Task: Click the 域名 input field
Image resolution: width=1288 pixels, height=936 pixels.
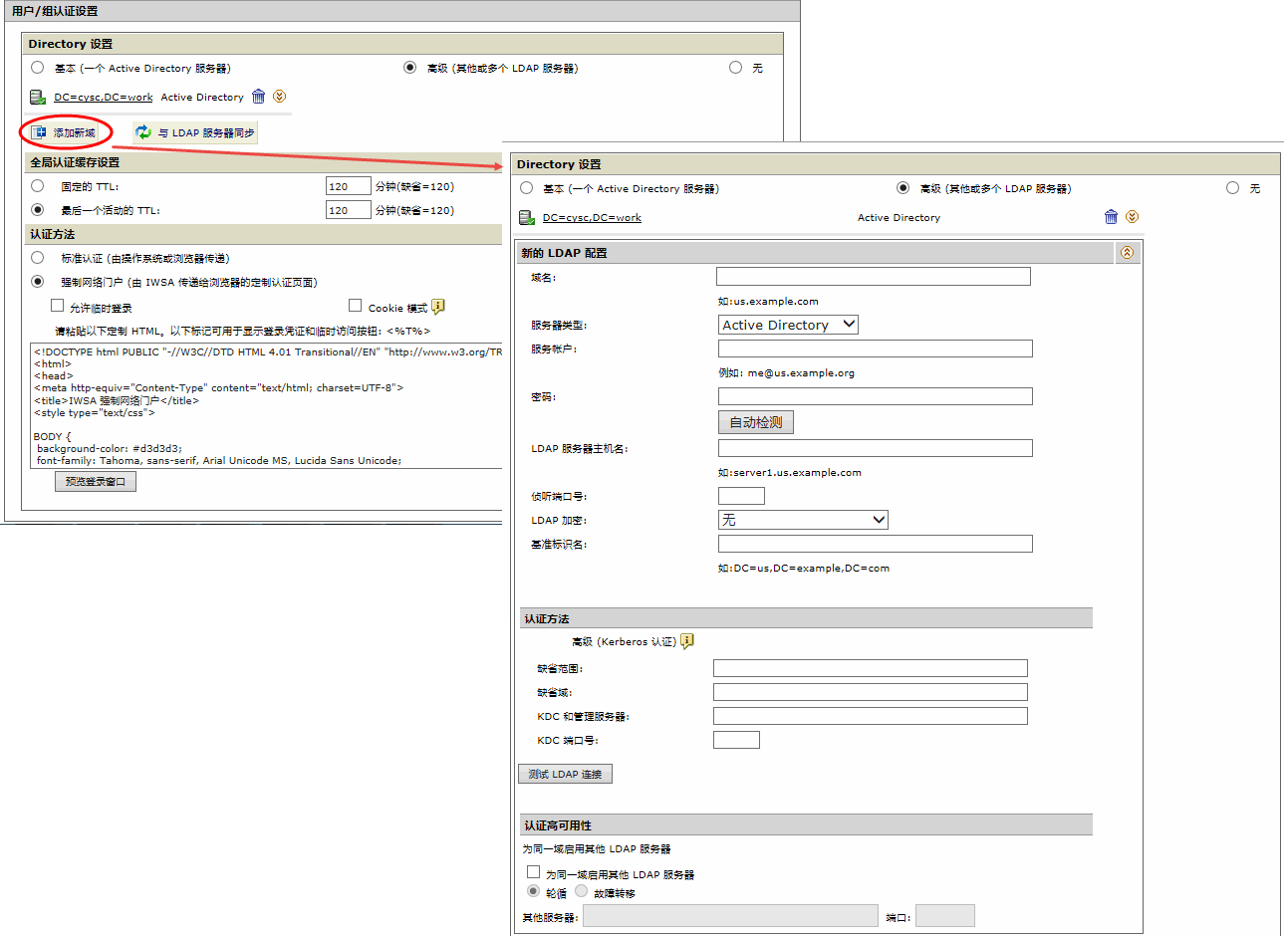Action: pos(874,277)
